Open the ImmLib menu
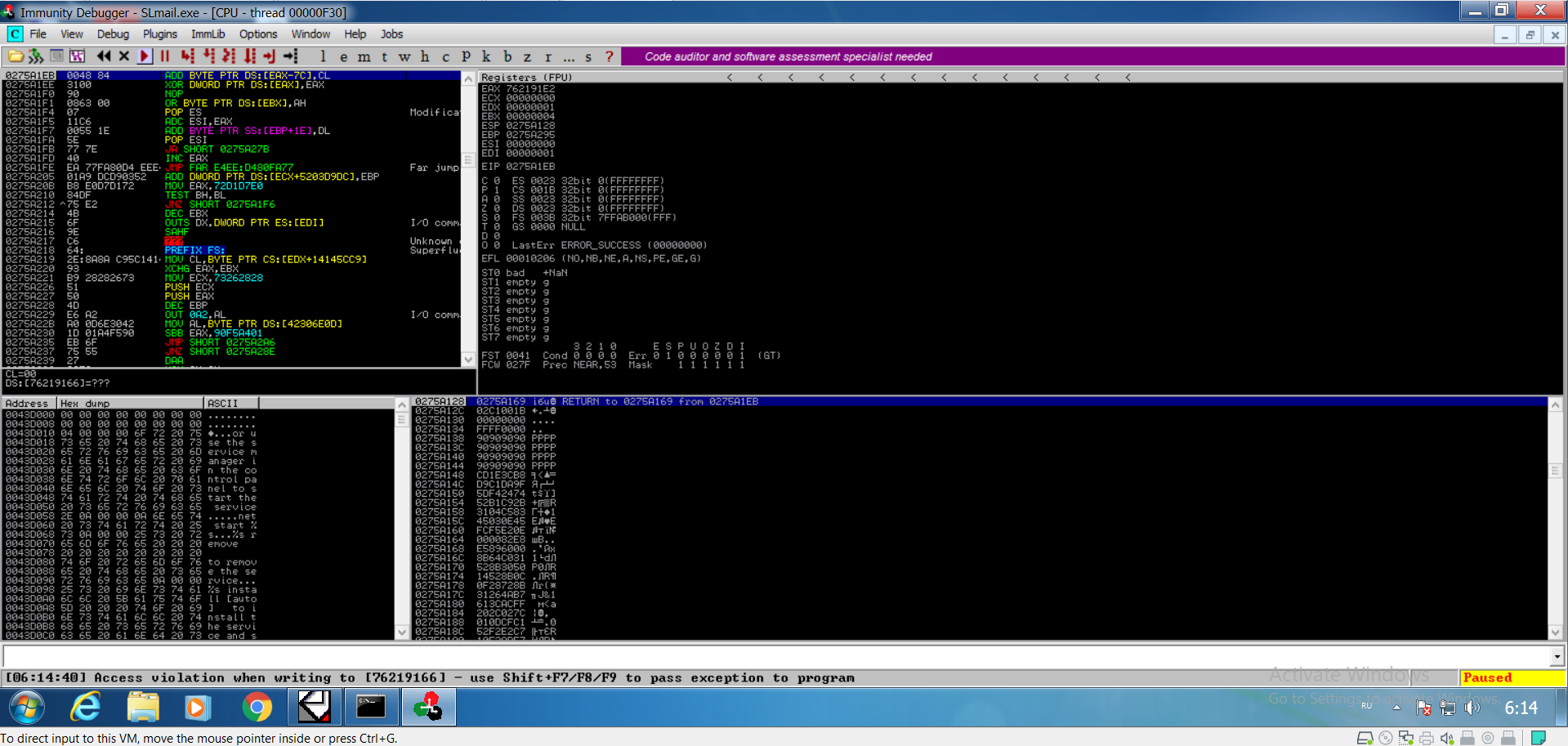 [x=208, y=34]
